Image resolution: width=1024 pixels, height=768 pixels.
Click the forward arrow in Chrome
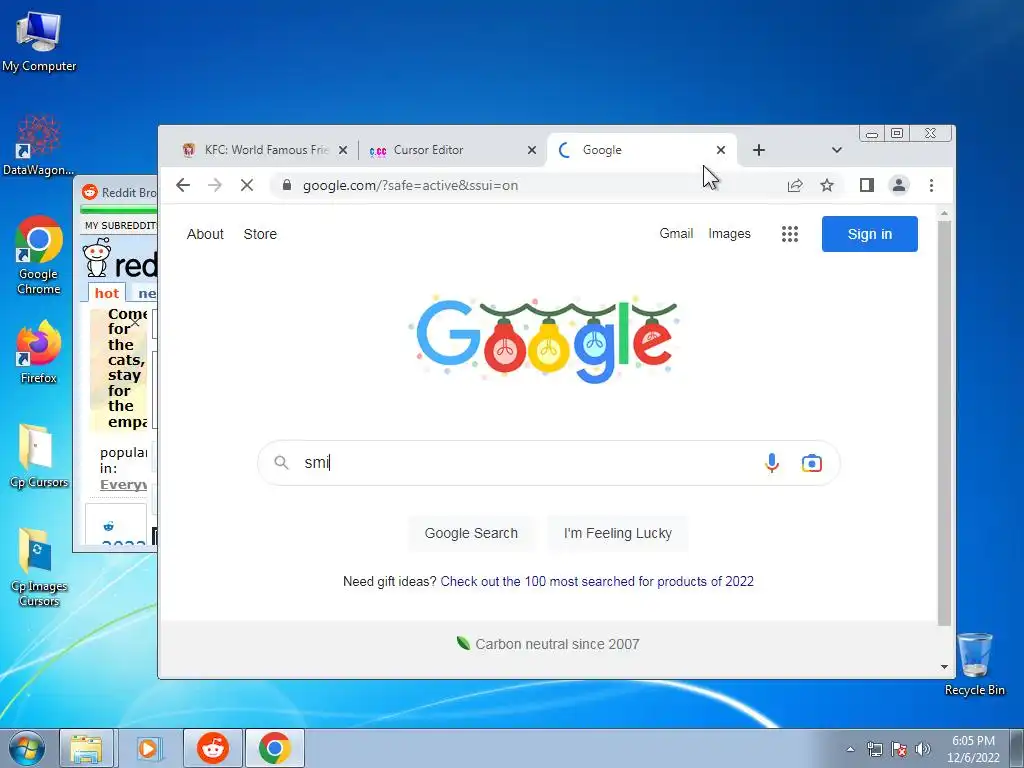pyautogui.click(x=215, y=185)
